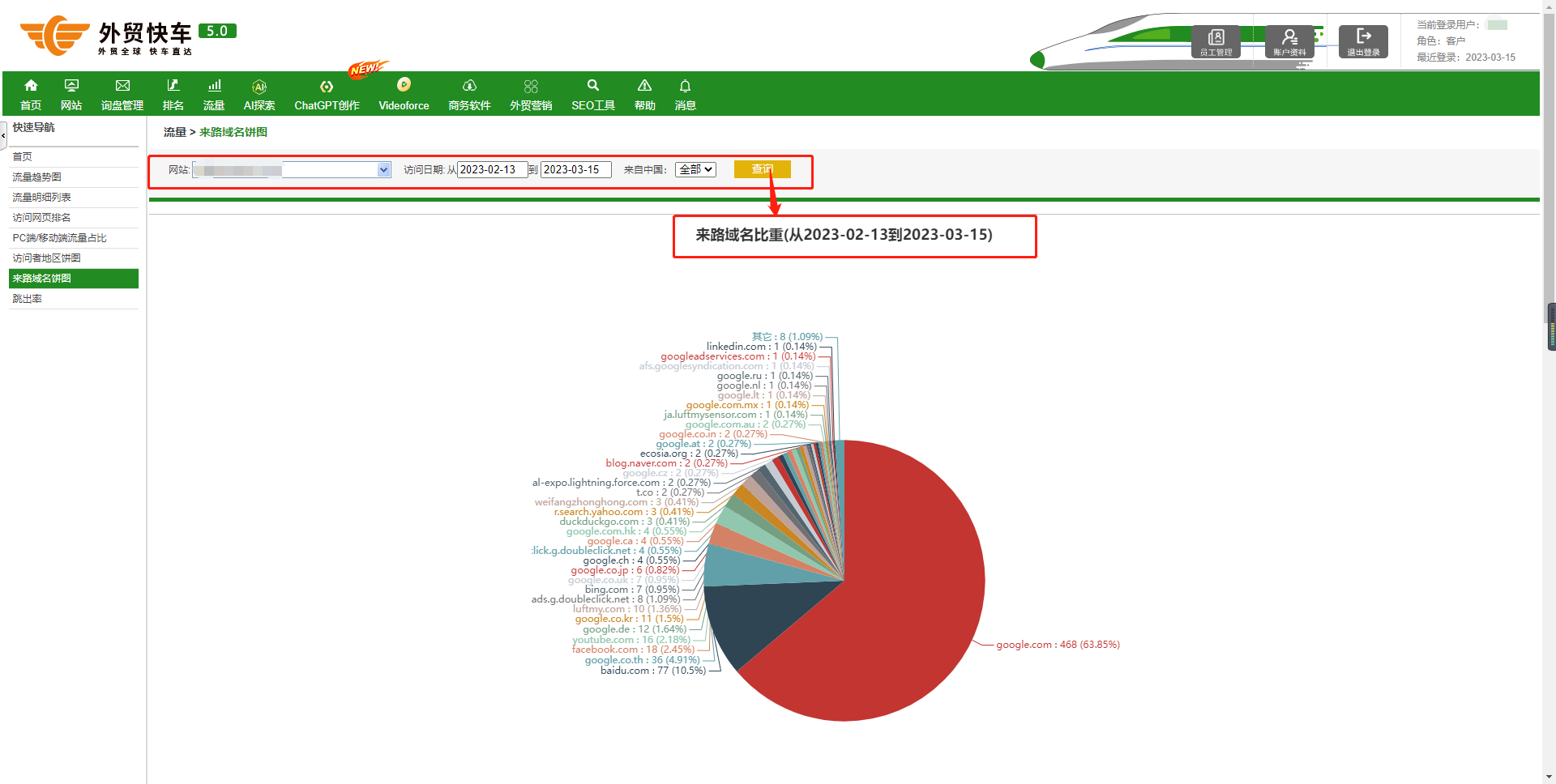Click label 其它 : 8 (1.09%)
This screenshot has height=784, width=1556.
[x=787, y=337]
